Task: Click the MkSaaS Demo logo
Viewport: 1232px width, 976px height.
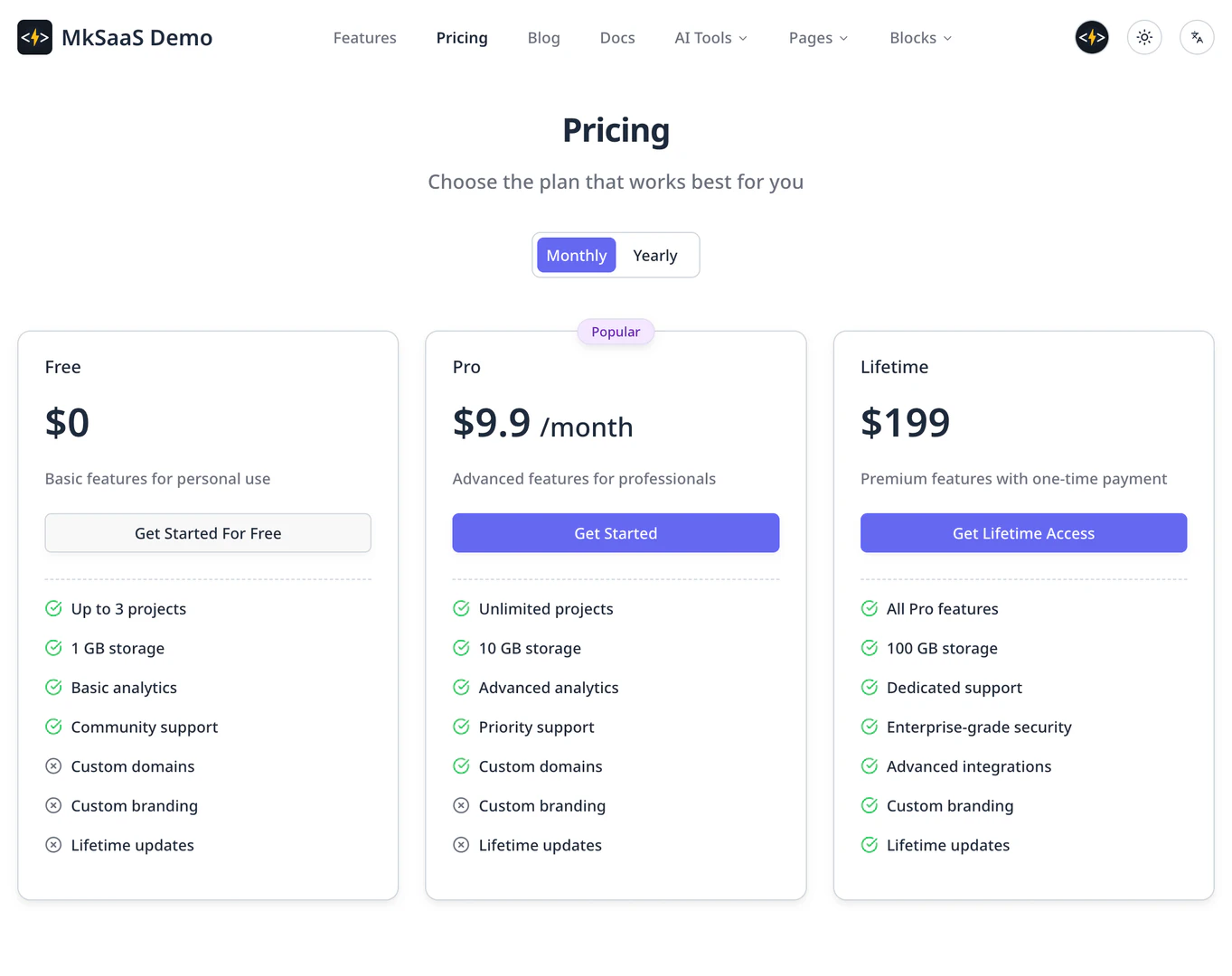Action: point(114,37)
